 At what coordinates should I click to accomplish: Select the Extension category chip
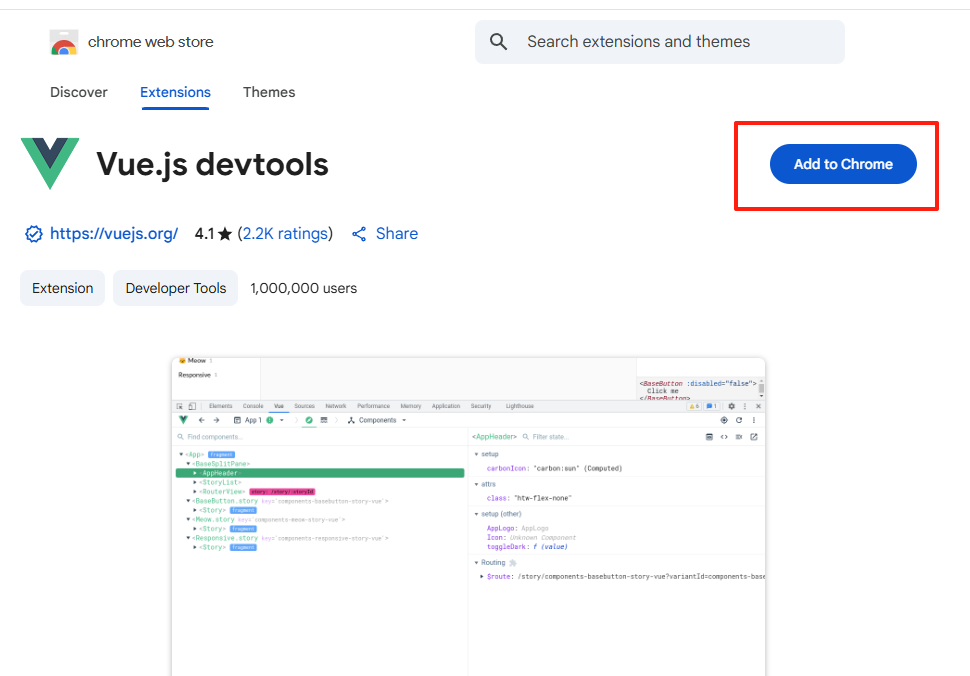pyautogui.click(x=62, y=288)
